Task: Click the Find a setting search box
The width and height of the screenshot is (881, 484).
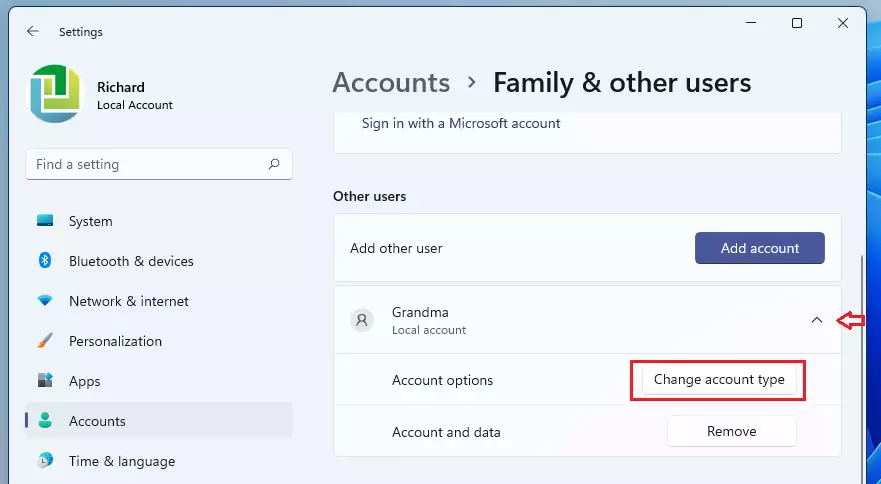Action: pyautogui.click(x=159, y=164)
